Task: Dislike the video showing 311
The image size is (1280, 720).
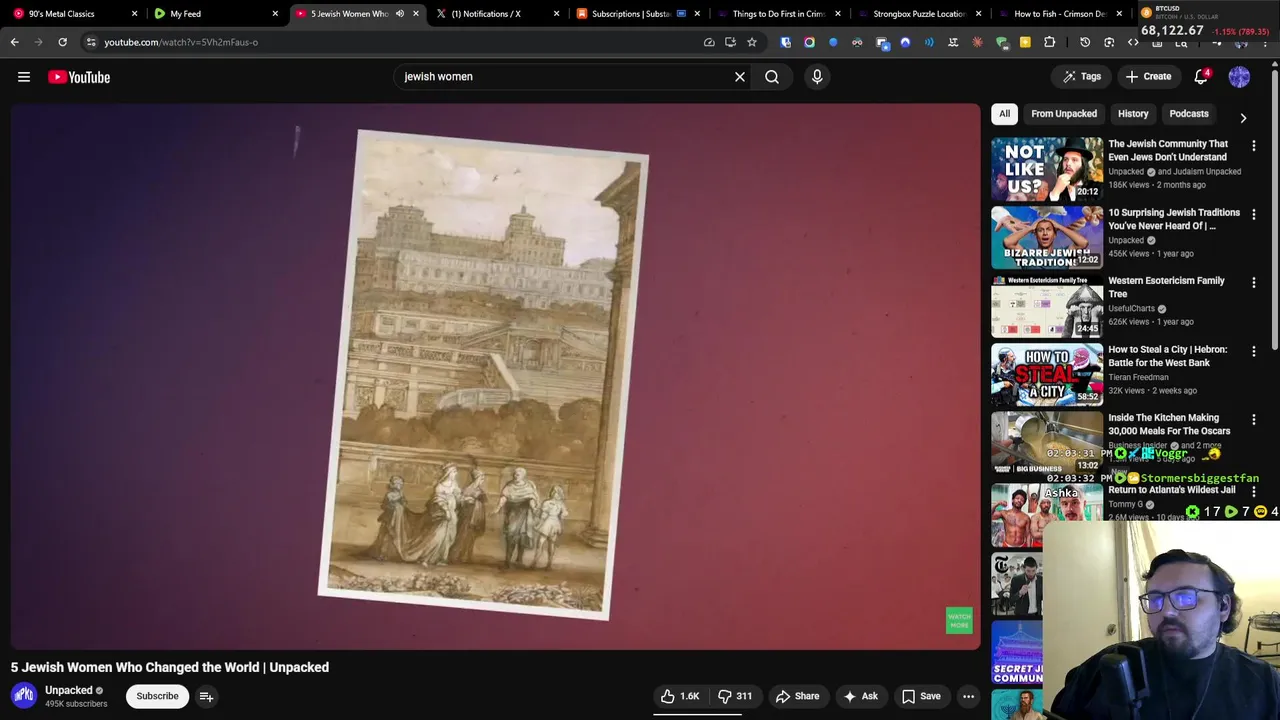Action: pyautogui.click(x=735, y=696)
